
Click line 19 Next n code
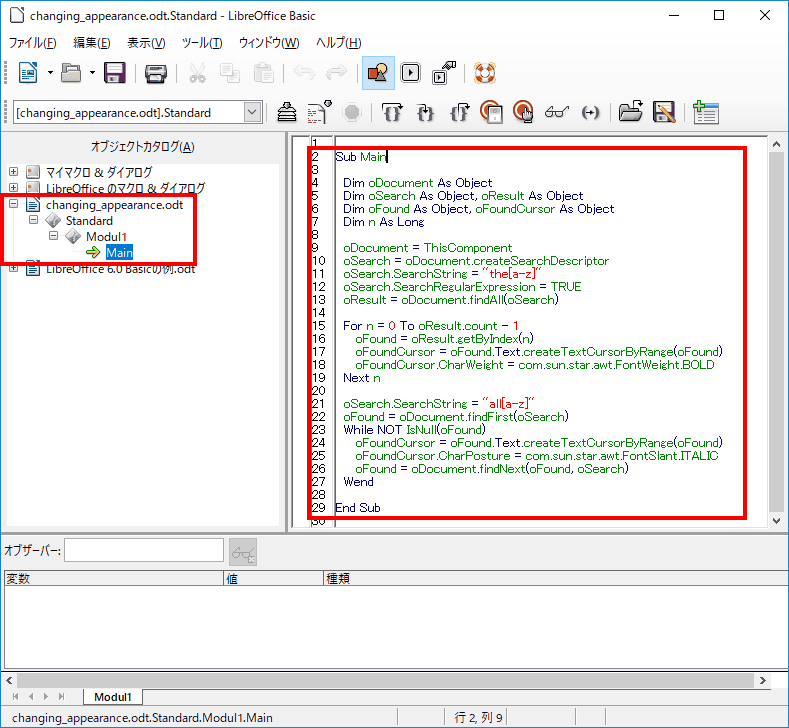click(362, 378)
